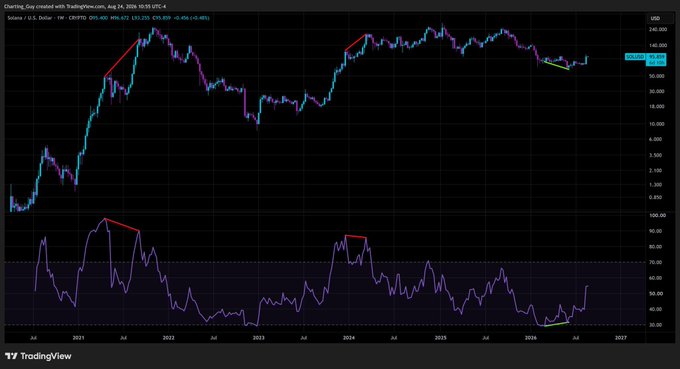680x369 pixels.
Task: Click the 2023 label on the time axis
Action: [x=258, y=337]
